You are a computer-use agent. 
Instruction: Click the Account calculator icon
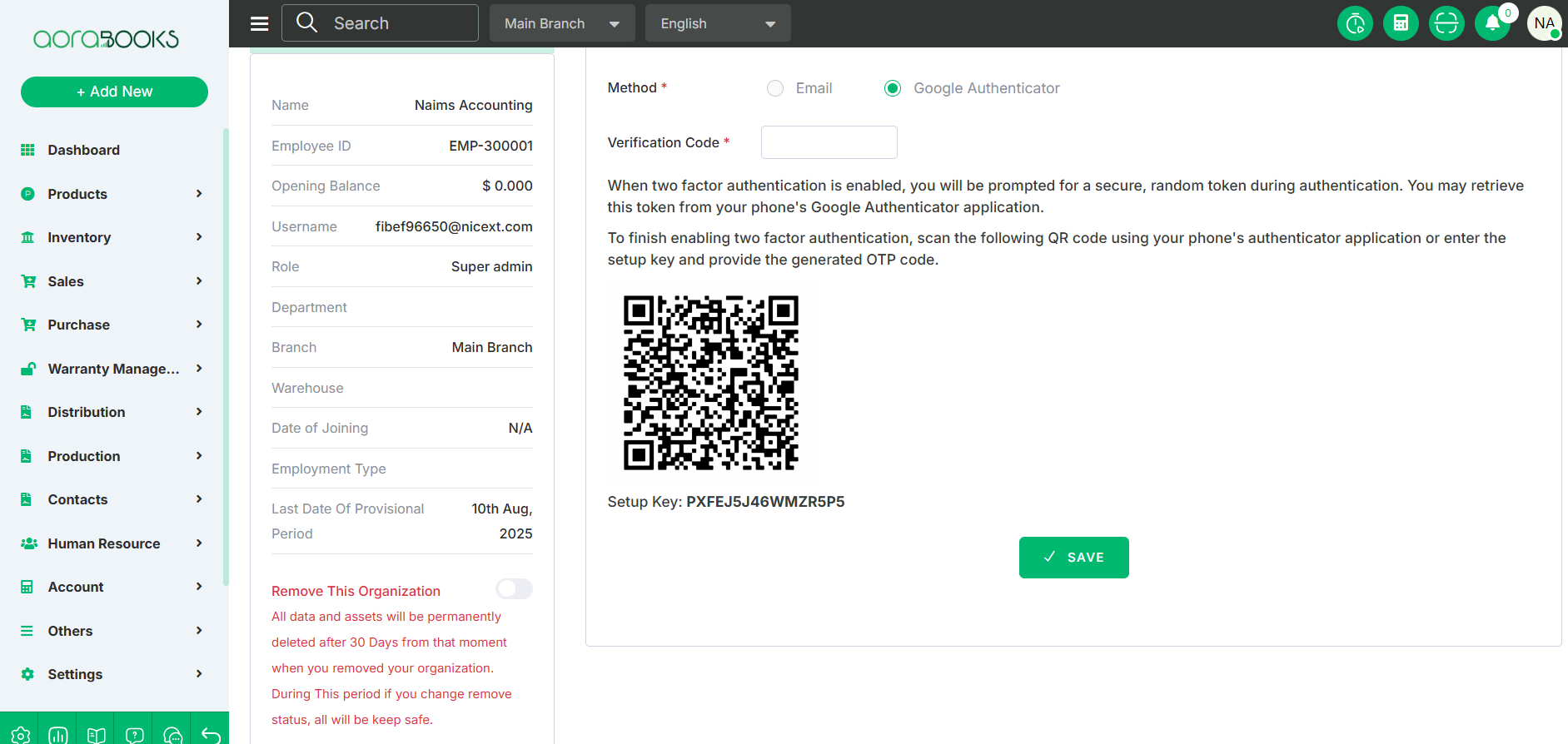pos(27,587)
